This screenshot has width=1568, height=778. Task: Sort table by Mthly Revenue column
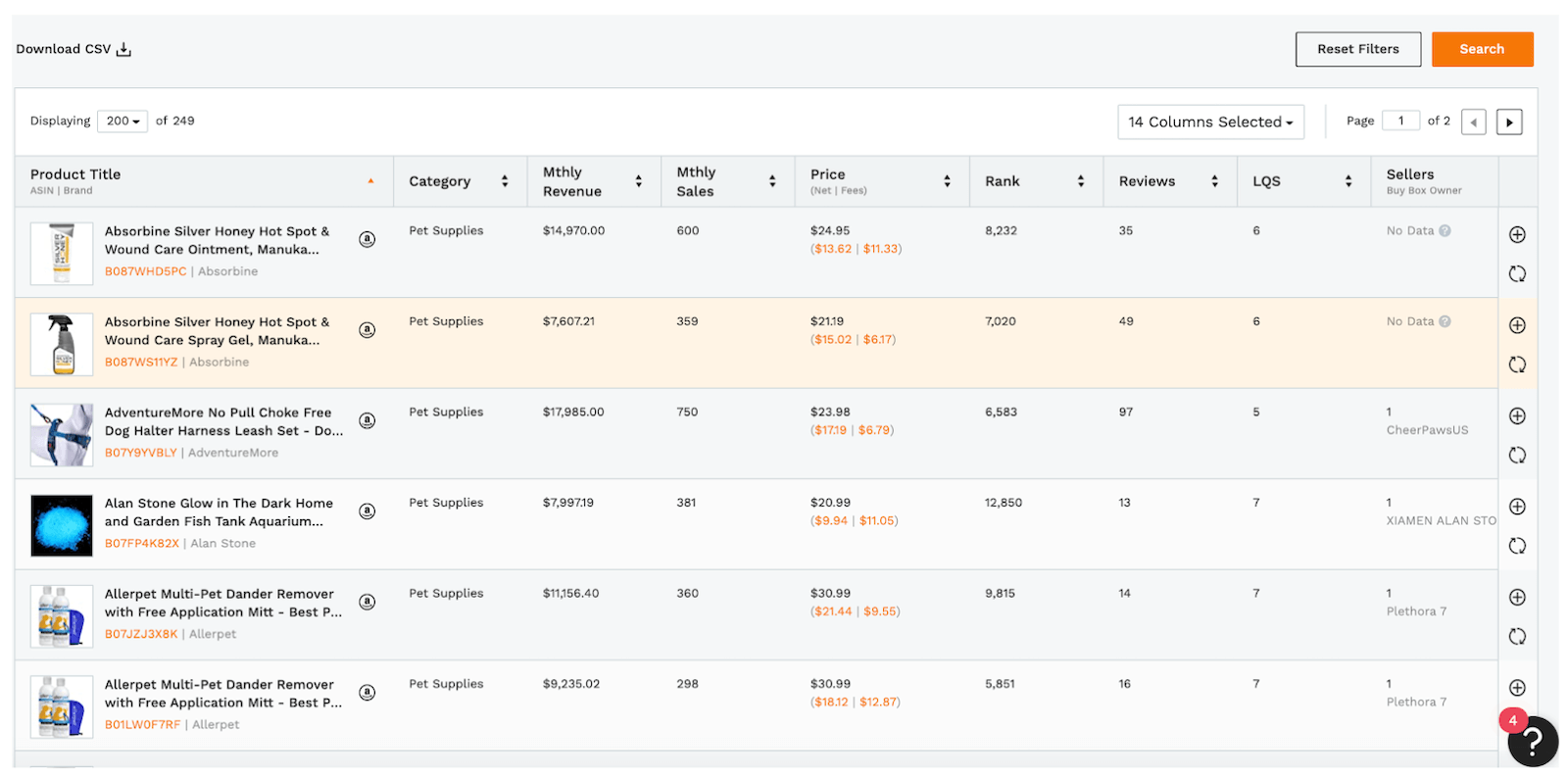coord(639,181)
